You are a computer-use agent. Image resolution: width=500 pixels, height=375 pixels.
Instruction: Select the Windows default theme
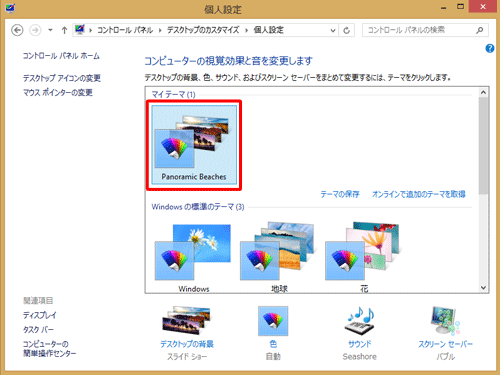click(193, 257)
